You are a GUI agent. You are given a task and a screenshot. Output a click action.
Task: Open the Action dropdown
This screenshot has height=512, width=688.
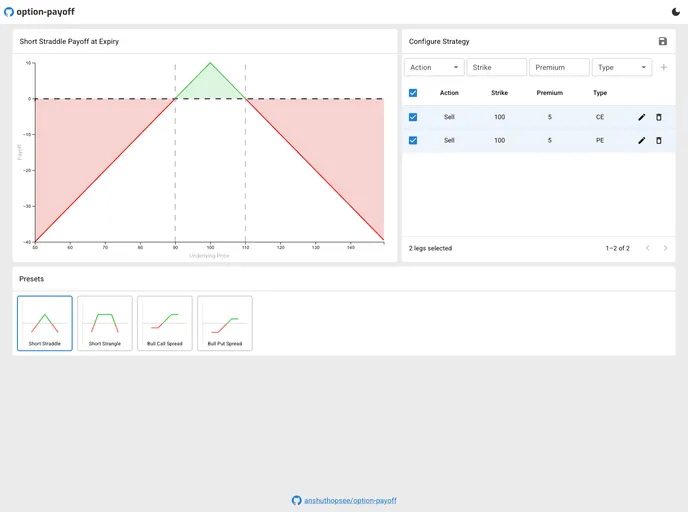pos(434,67)
